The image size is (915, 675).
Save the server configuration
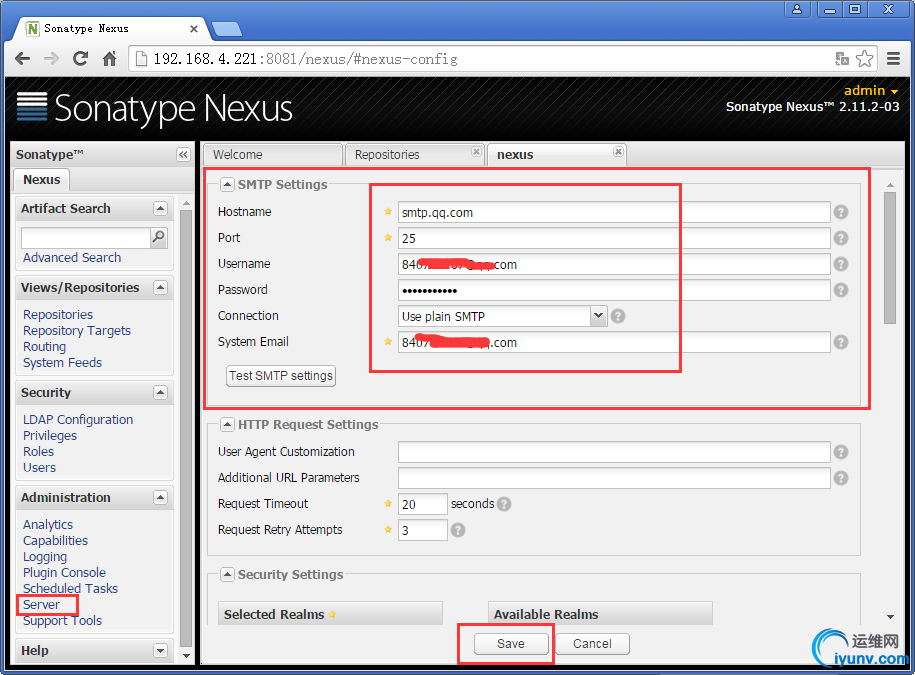click(x=511, y=643)
